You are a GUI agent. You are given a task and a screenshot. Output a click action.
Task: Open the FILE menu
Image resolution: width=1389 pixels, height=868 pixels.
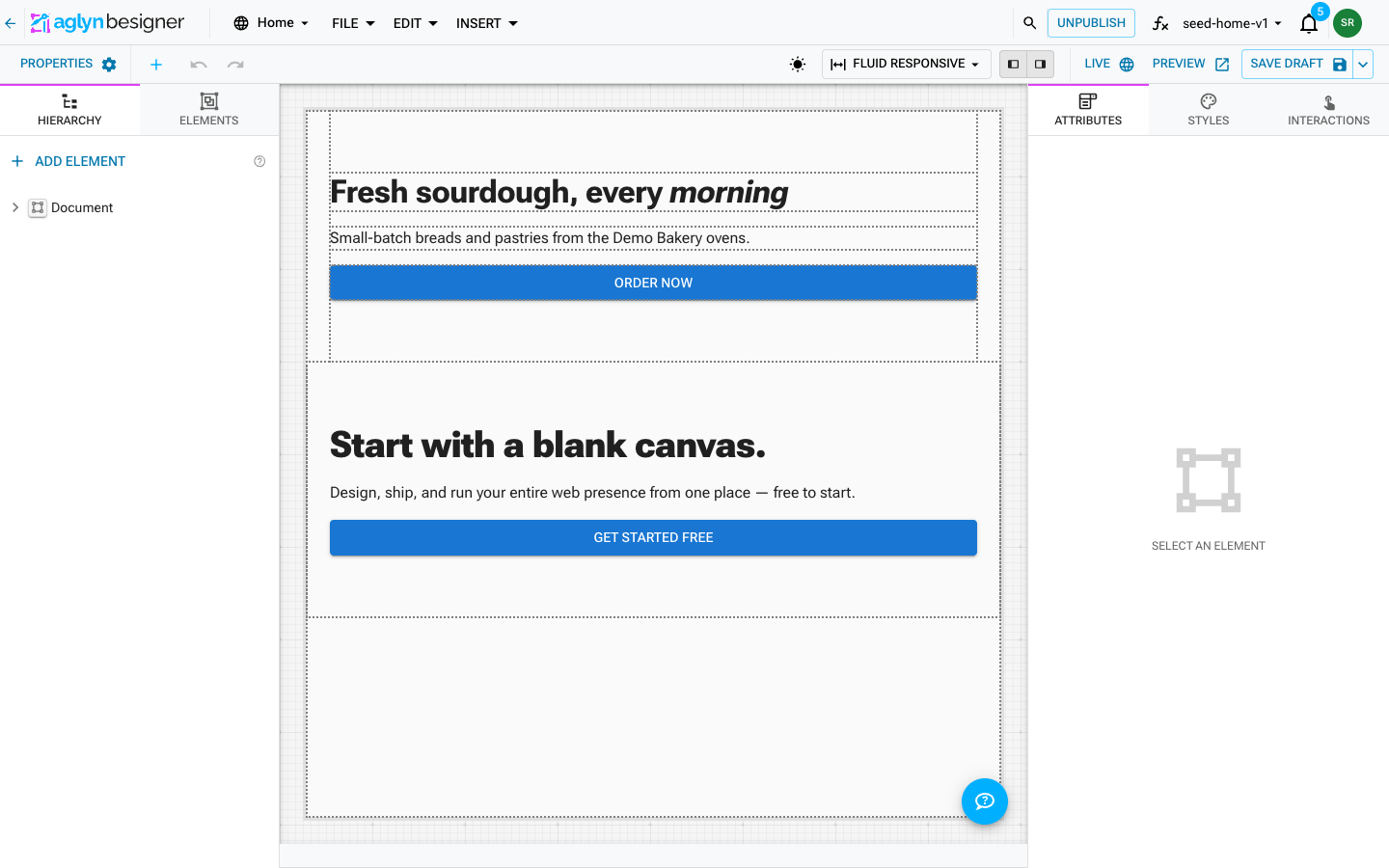click(353, 23)
